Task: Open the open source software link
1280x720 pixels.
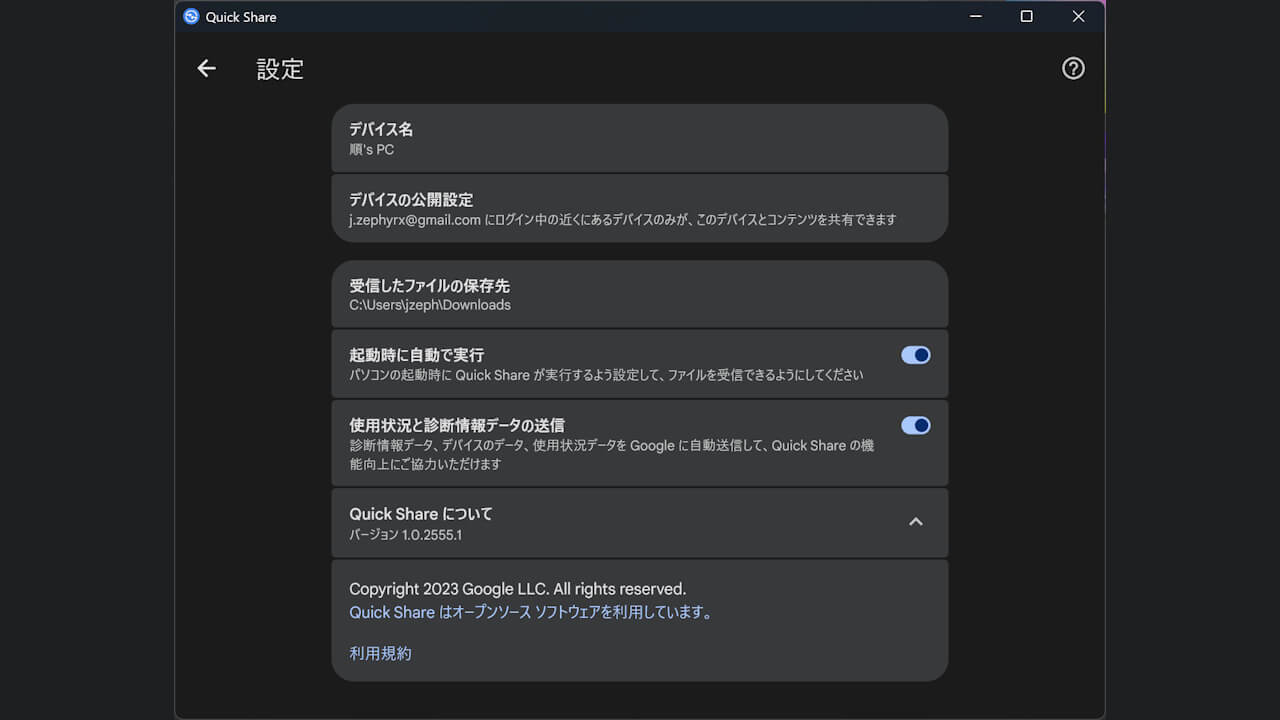Action: pos(532,612)
